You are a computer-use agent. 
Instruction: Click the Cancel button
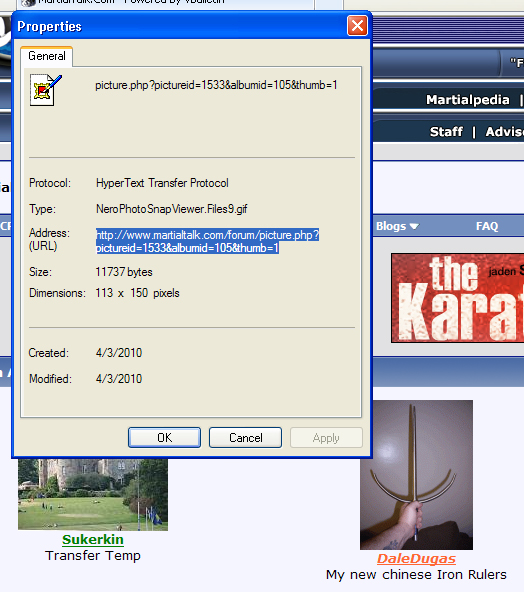(x=245, y=438)
